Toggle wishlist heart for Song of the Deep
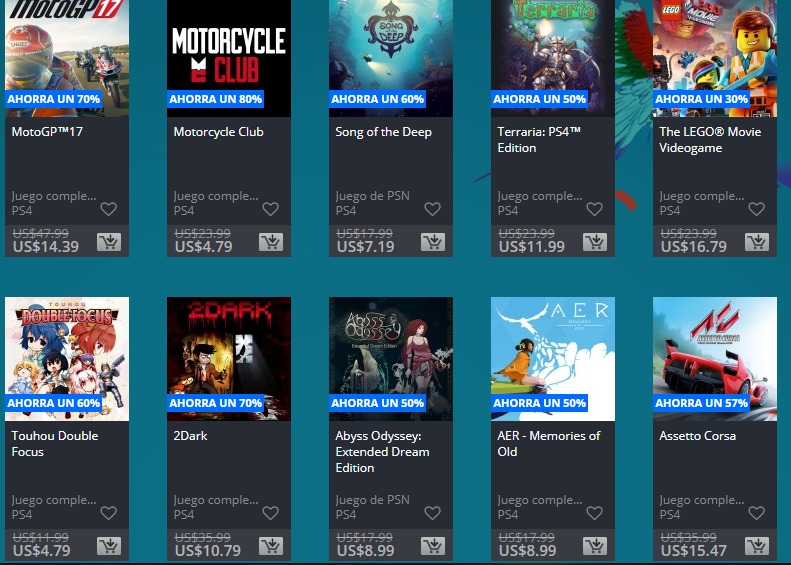Image resolution: width=791 pixels, height=565 pixels. click(x=432, y=209)
